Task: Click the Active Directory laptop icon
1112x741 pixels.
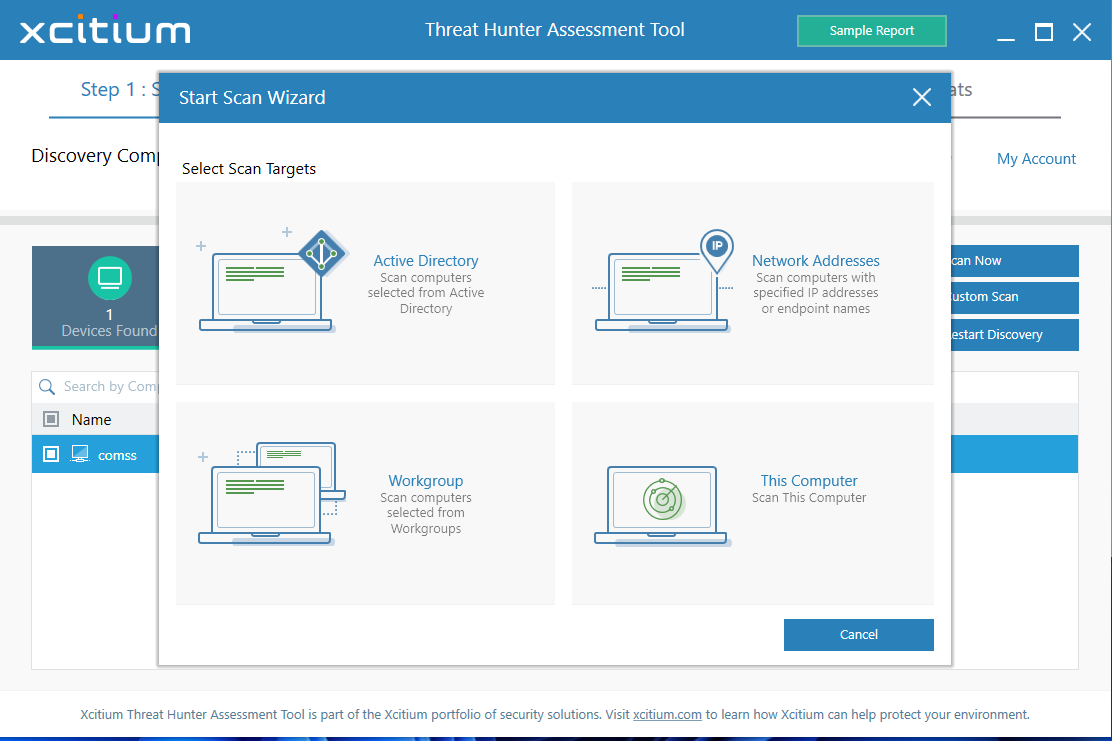Action: coord(272,281)
